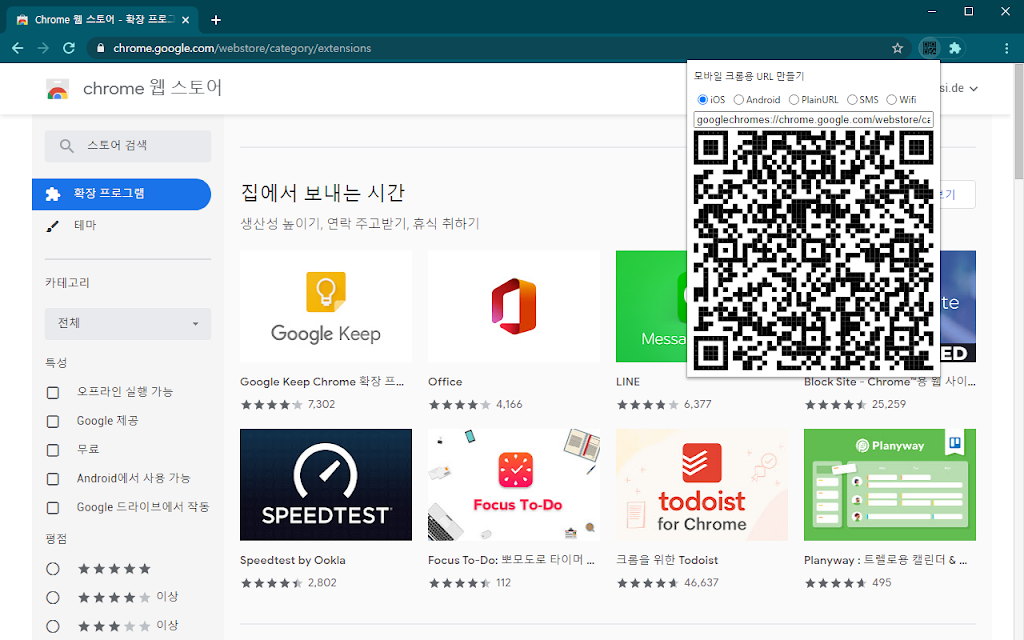This screenshot has width=1024, height=640.
Task: Select the three stars 이상 rating filter
Action: pyautogui.click(x=53, y=626)
